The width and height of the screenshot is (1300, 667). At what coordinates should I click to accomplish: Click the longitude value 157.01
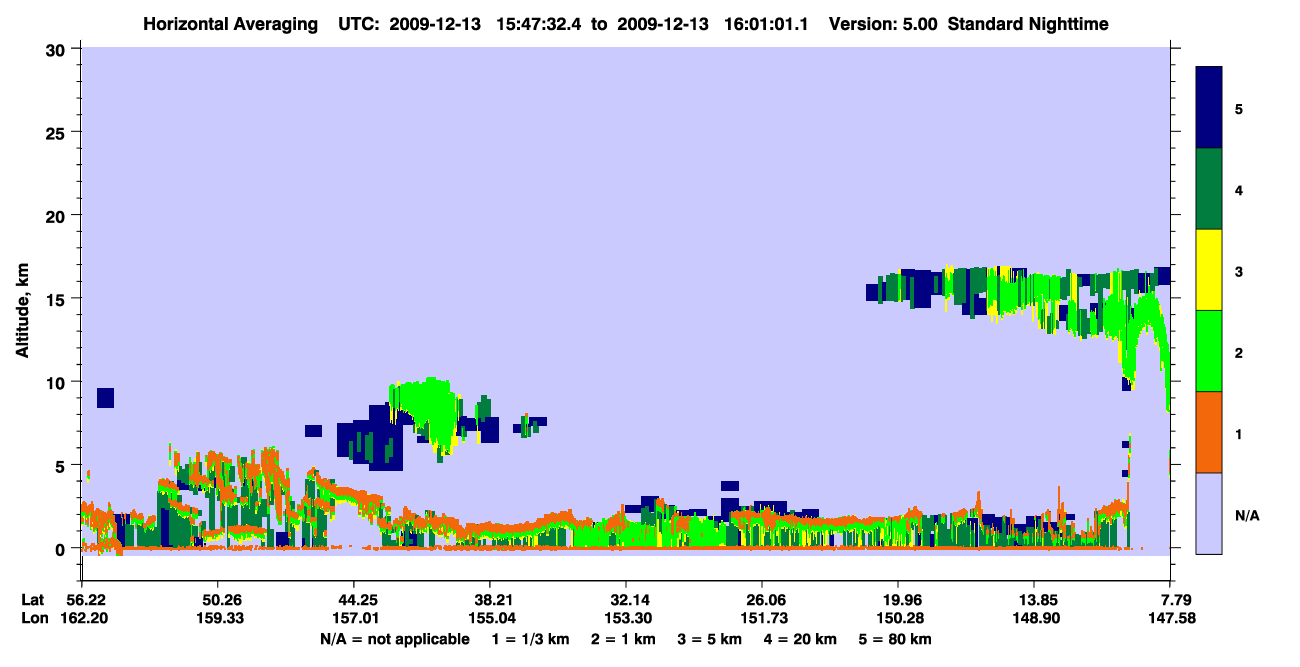354,618
